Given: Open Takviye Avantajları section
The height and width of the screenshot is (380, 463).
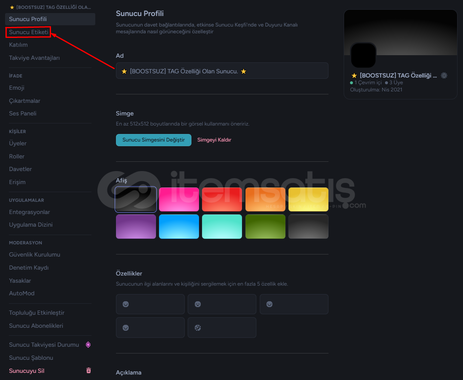Looking at the screenshot, I should click(x=34, y=58).
